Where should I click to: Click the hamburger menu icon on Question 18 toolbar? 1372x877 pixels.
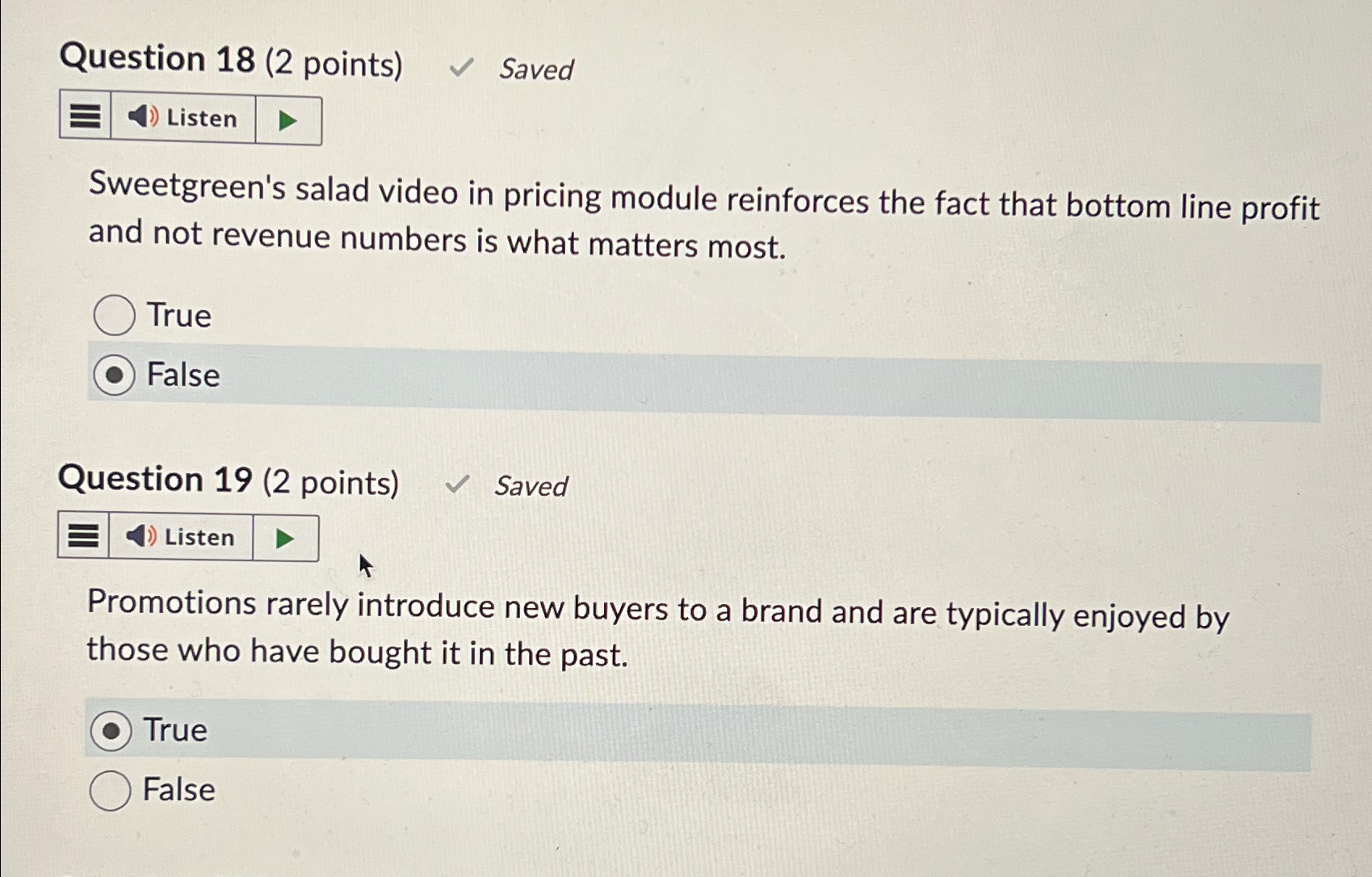point(85,118)
